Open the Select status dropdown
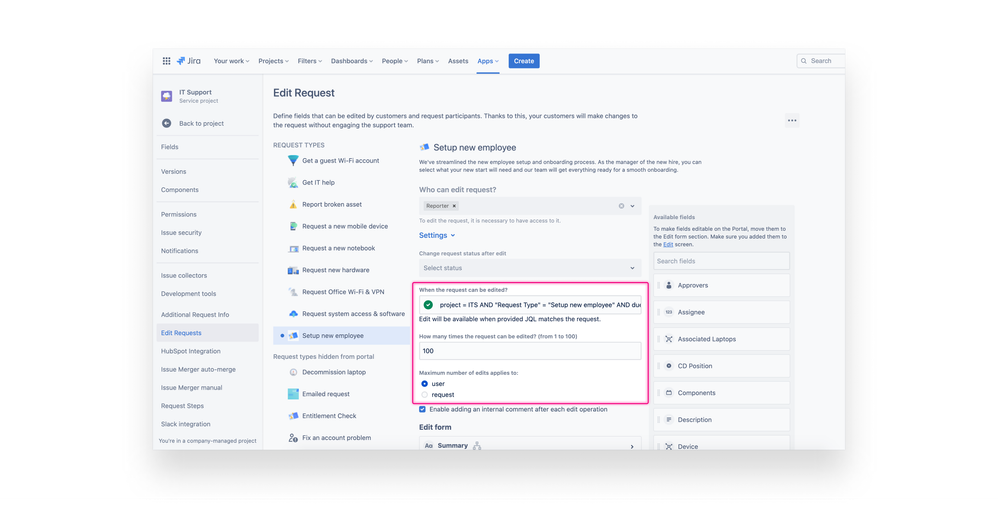This screenshot has height=508, width=998. pyautogui.click(x=530, y=268)
